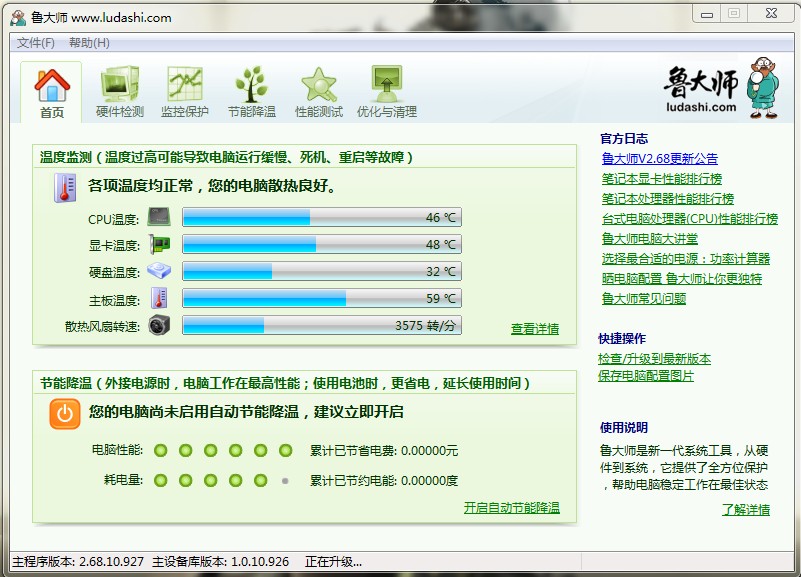Open the 帮助(H) menu

click(89, 43)
